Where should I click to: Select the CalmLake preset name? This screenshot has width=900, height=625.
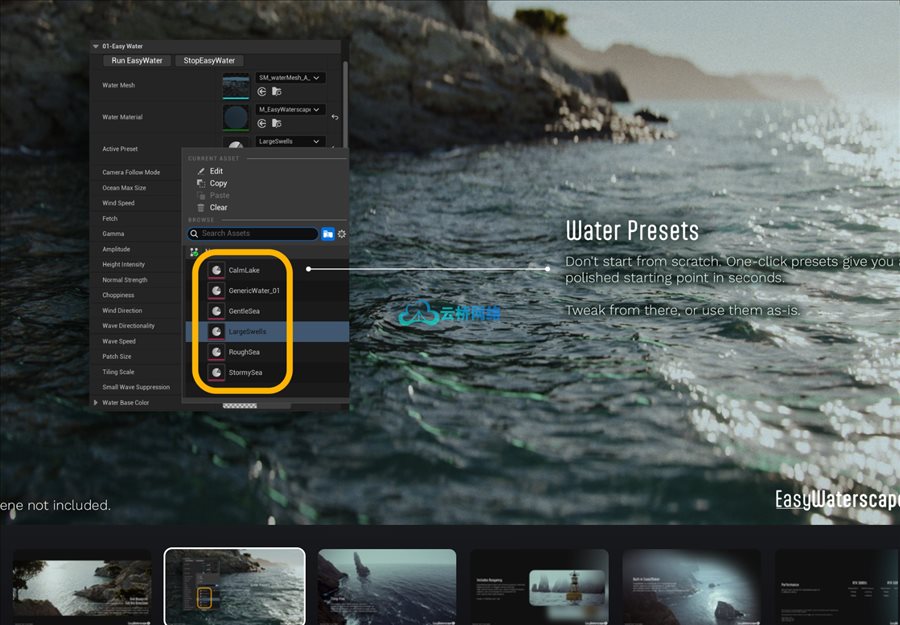244,270
